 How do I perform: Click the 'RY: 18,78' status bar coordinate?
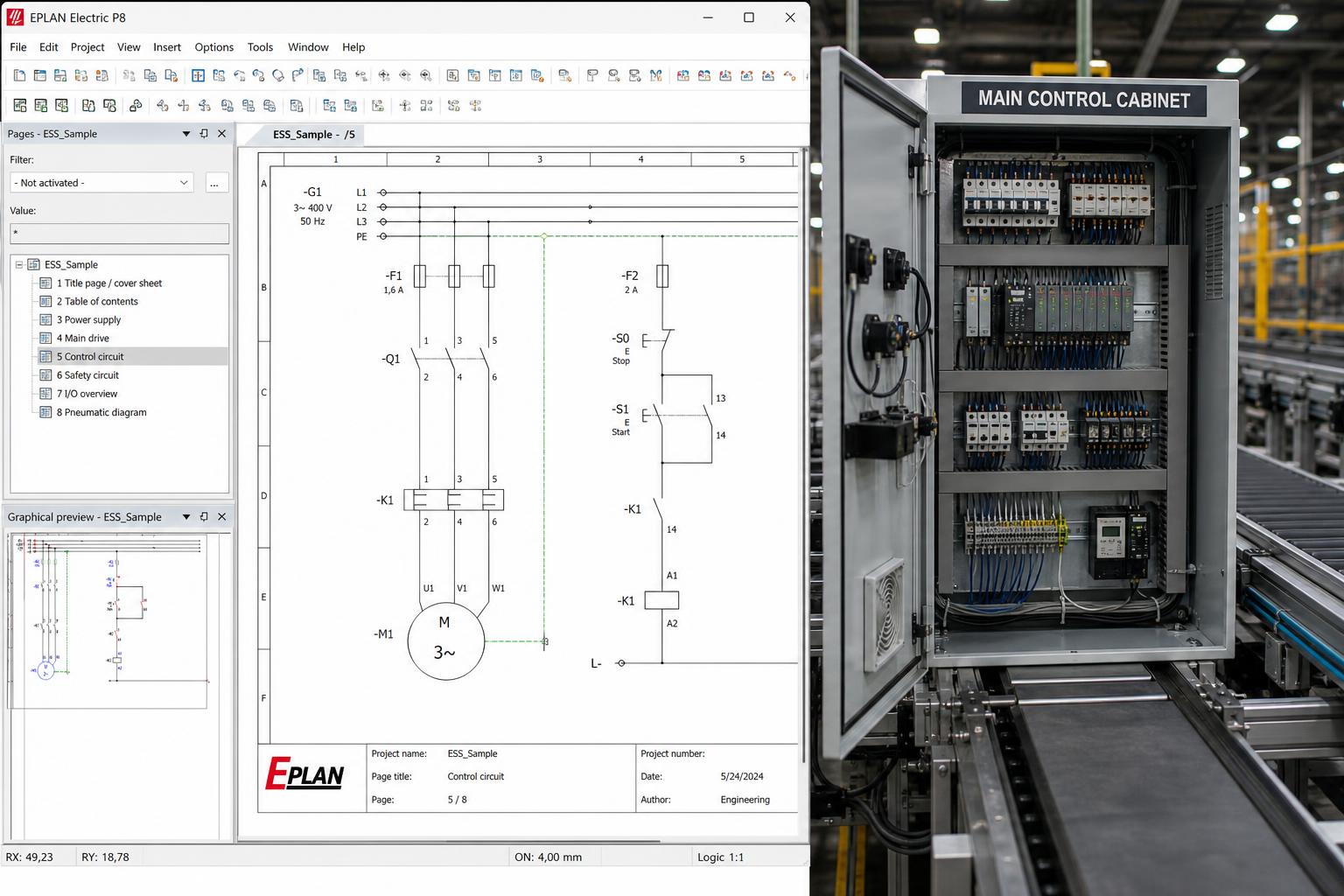[x=105, y=857]
